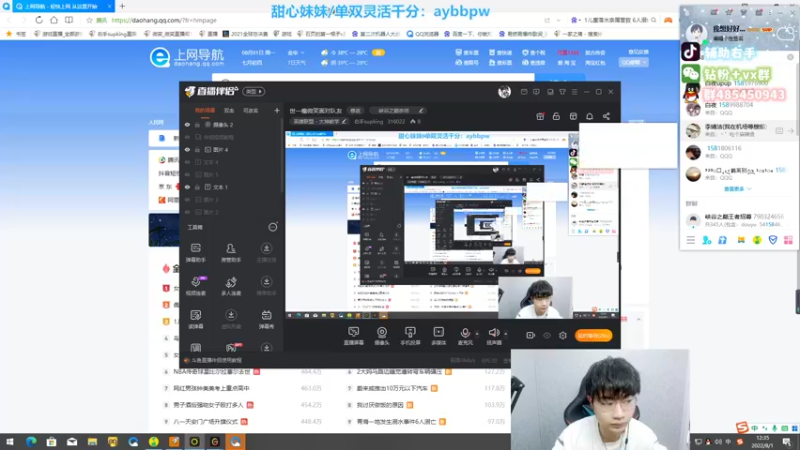Hide the camera 2 source layer
This screenshot has height=450, width=800.
[x=187, y=124]
